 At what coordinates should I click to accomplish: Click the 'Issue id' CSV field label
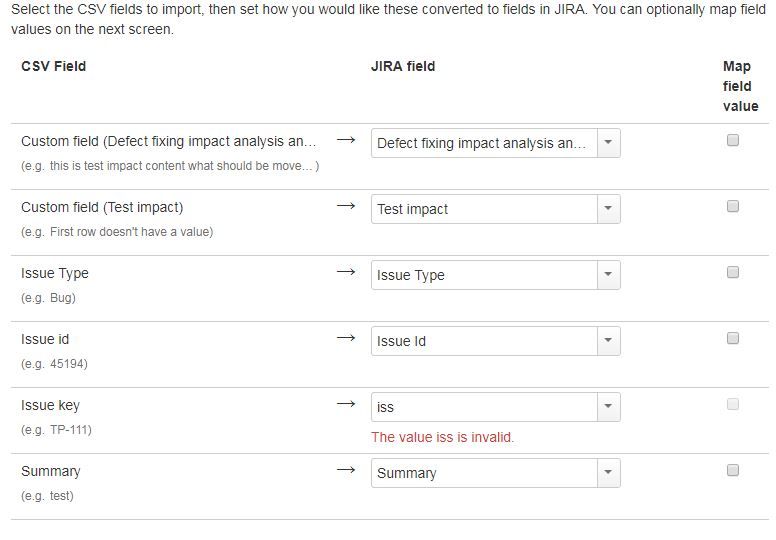click(45, 339)
